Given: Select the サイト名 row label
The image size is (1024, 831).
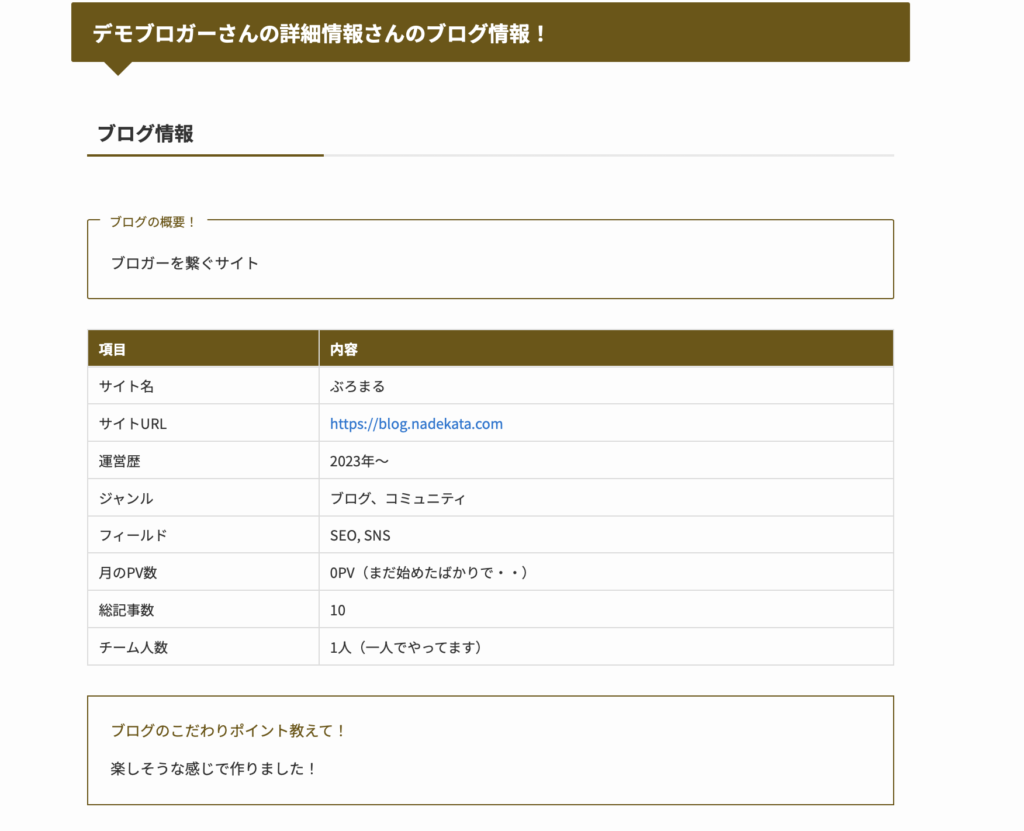Looking at the screenshot, I should [126, 386].
